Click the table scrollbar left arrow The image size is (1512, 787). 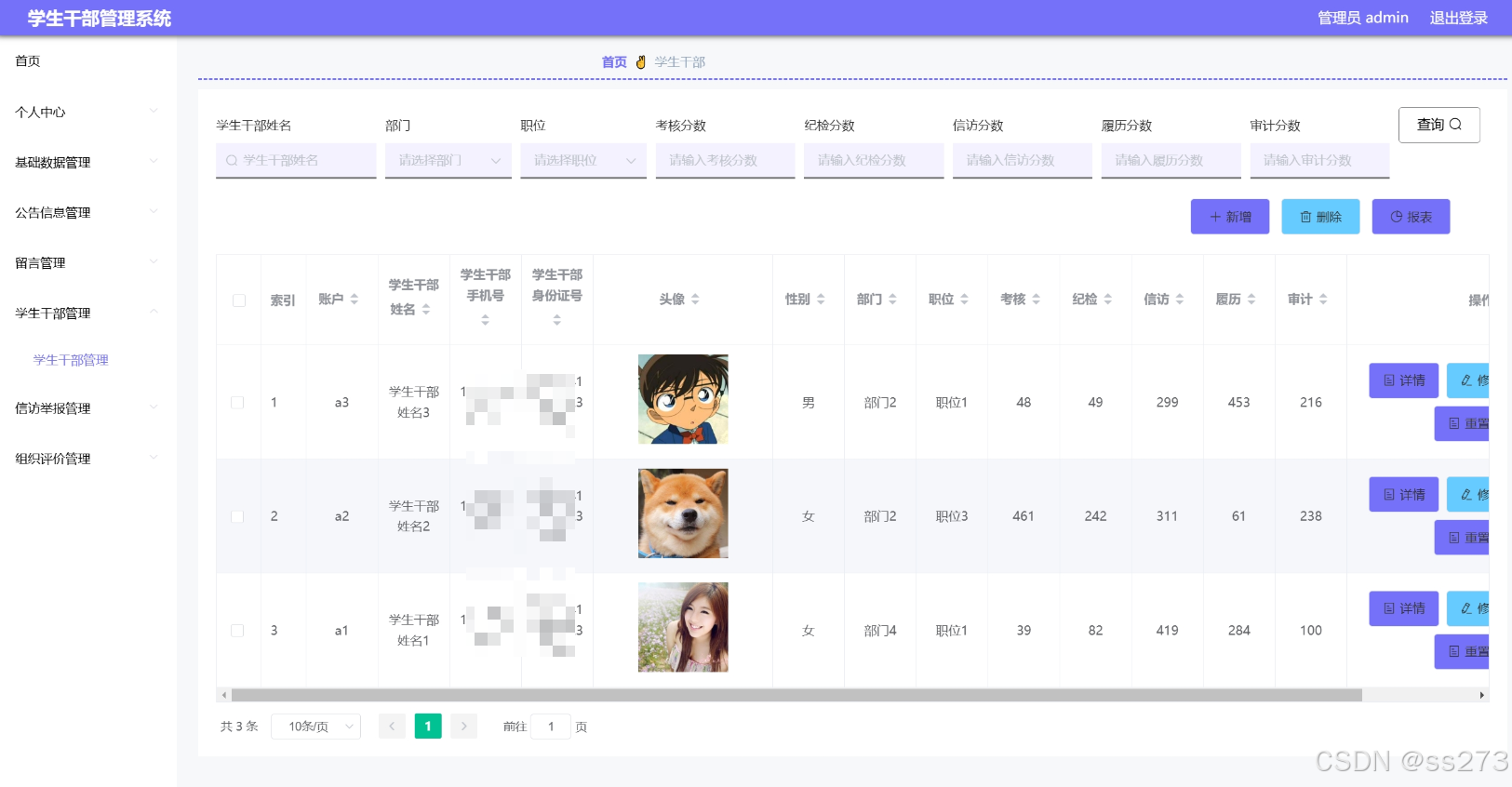tap(223, 695)
